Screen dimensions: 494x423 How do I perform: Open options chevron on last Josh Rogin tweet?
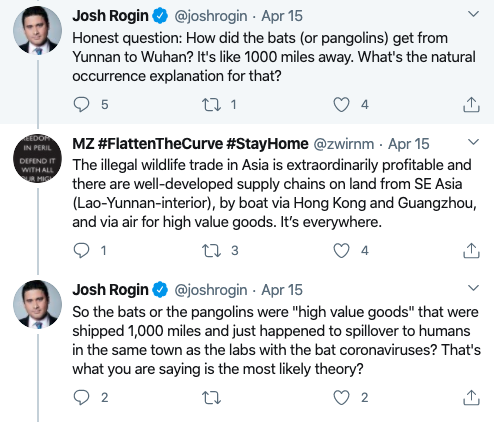[473, 288]
